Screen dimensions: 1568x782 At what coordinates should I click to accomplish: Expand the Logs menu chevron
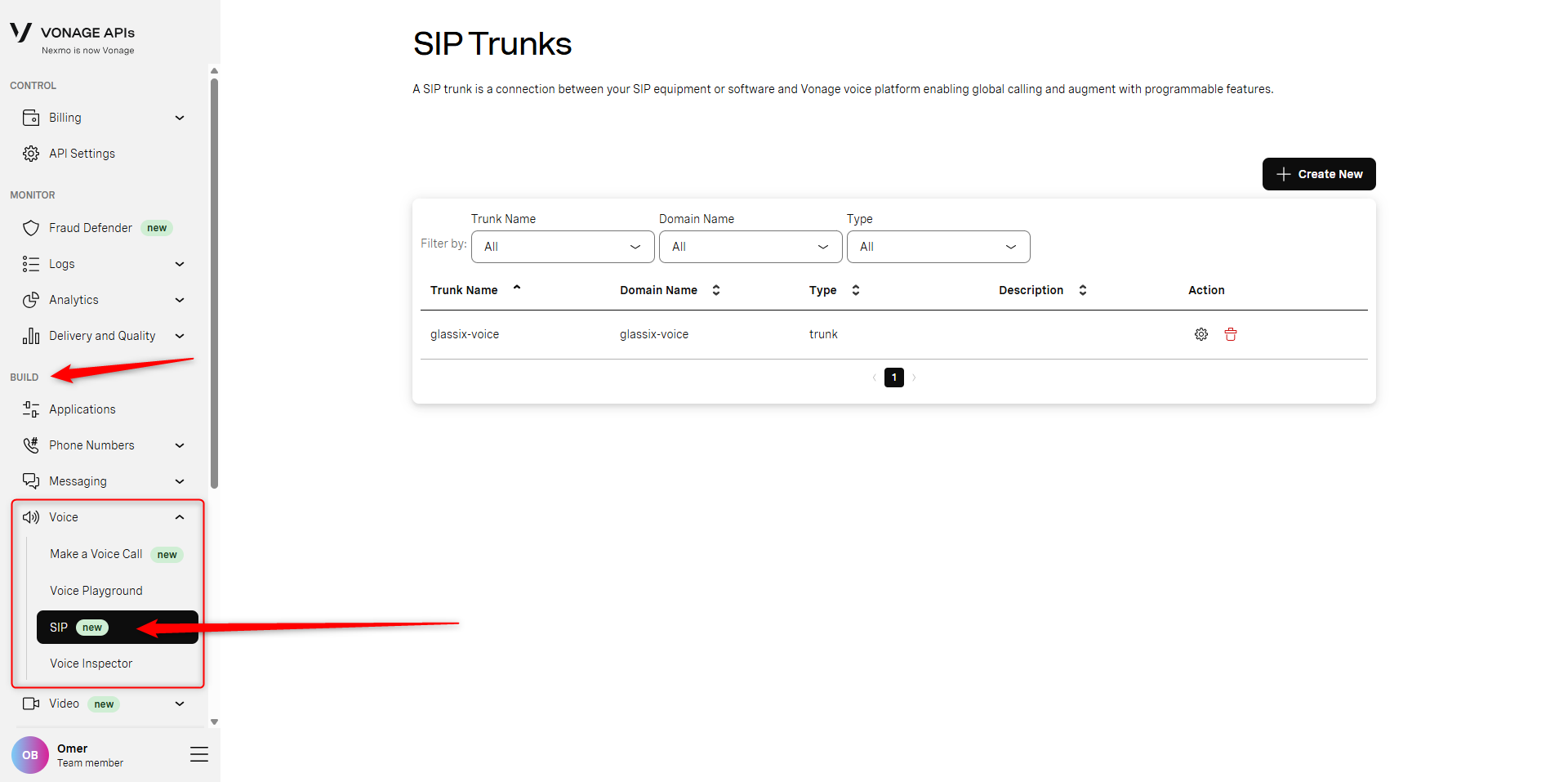(180, 264)
